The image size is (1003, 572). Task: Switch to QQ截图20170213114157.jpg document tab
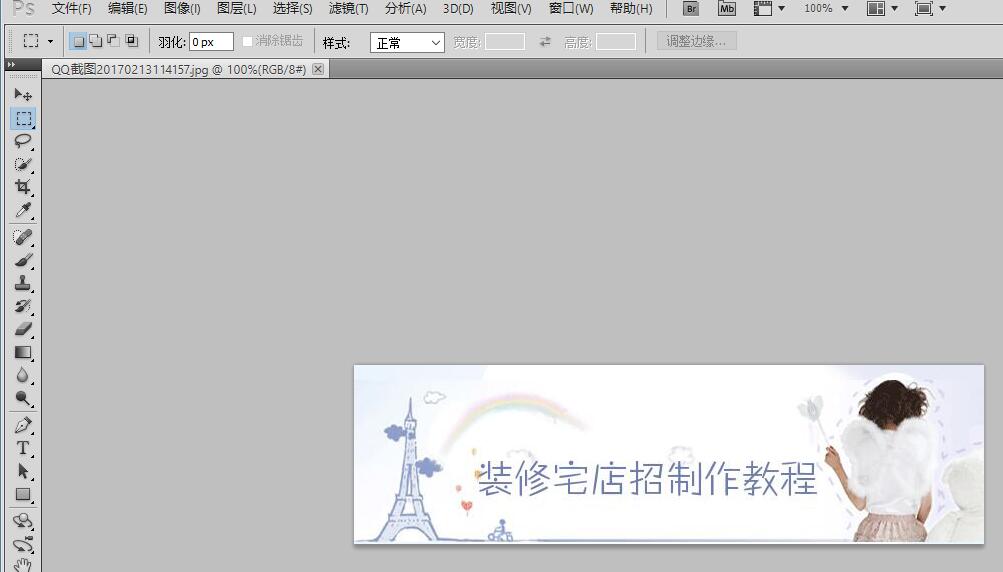pos(178,69)
